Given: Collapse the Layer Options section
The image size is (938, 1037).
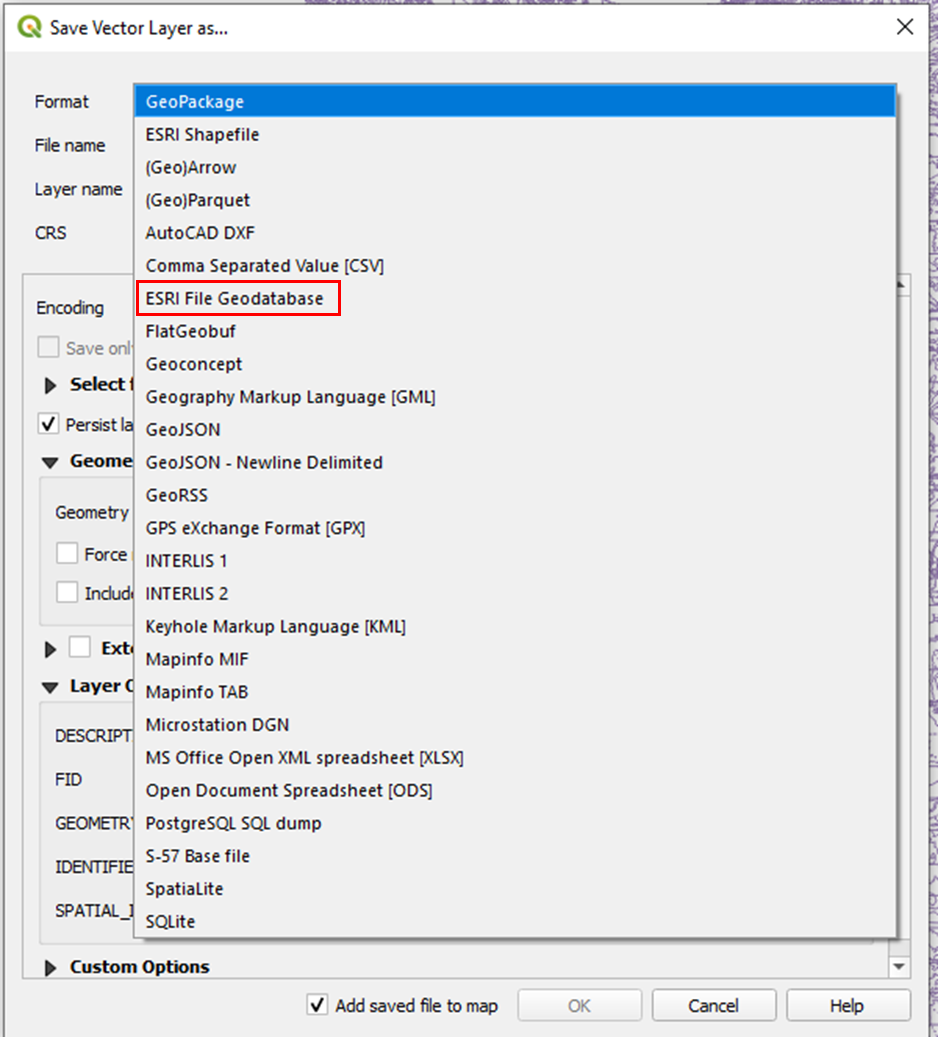Looking at the screenshot, I should coord(50,688).
